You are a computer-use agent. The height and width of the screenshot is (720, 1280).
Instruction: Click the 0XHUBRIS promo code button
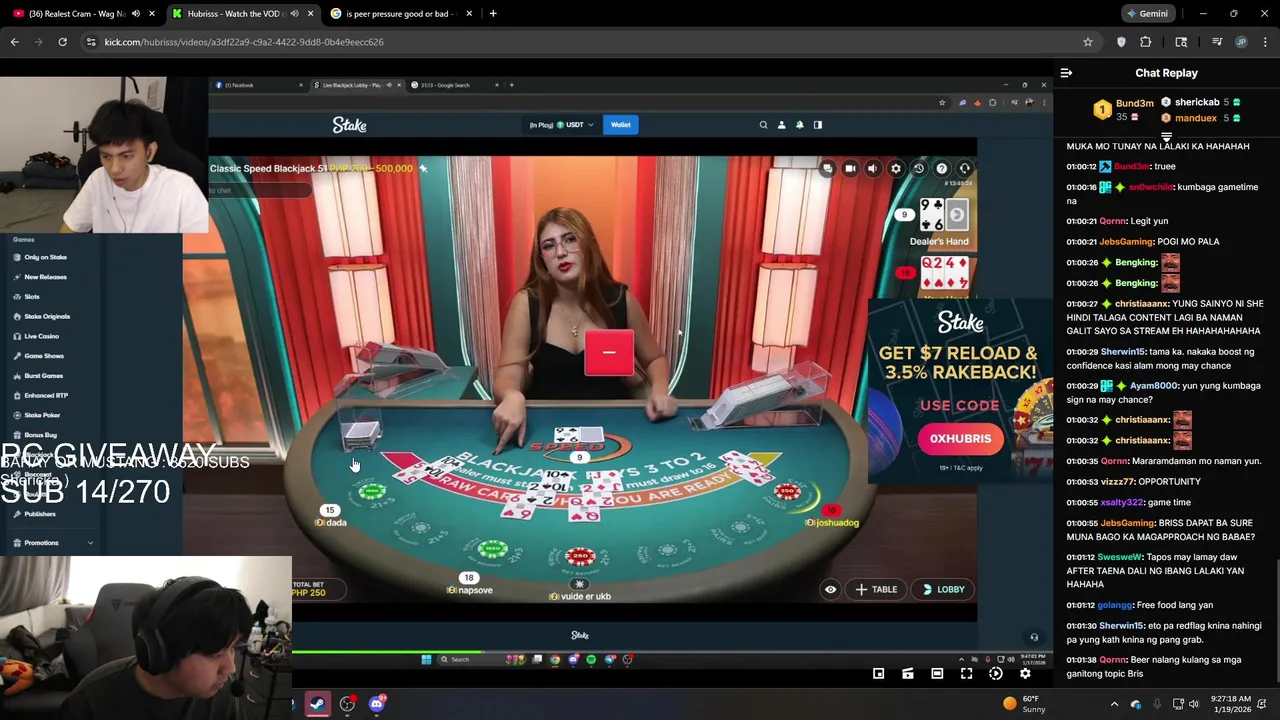[x=960, y=439]
